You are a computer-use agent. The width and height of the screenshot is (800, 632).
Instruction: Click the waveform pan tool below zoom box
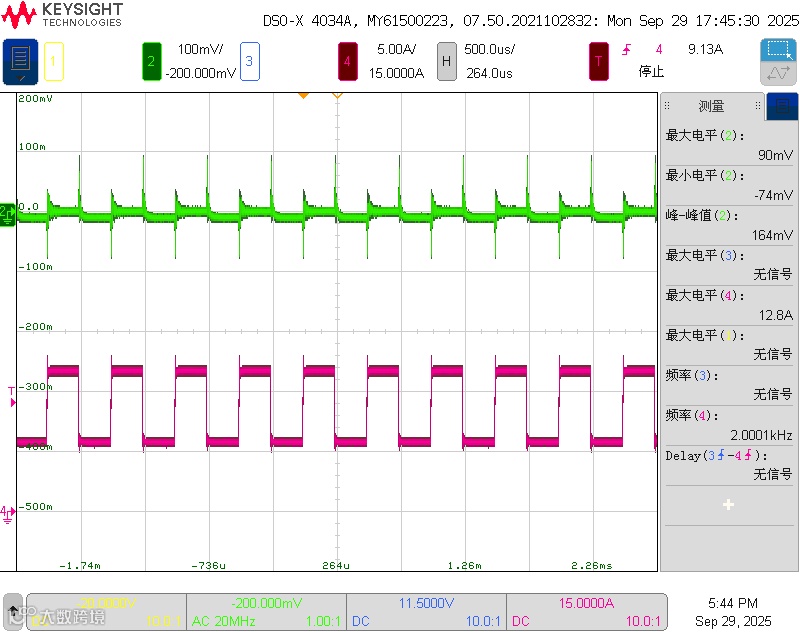779,73
